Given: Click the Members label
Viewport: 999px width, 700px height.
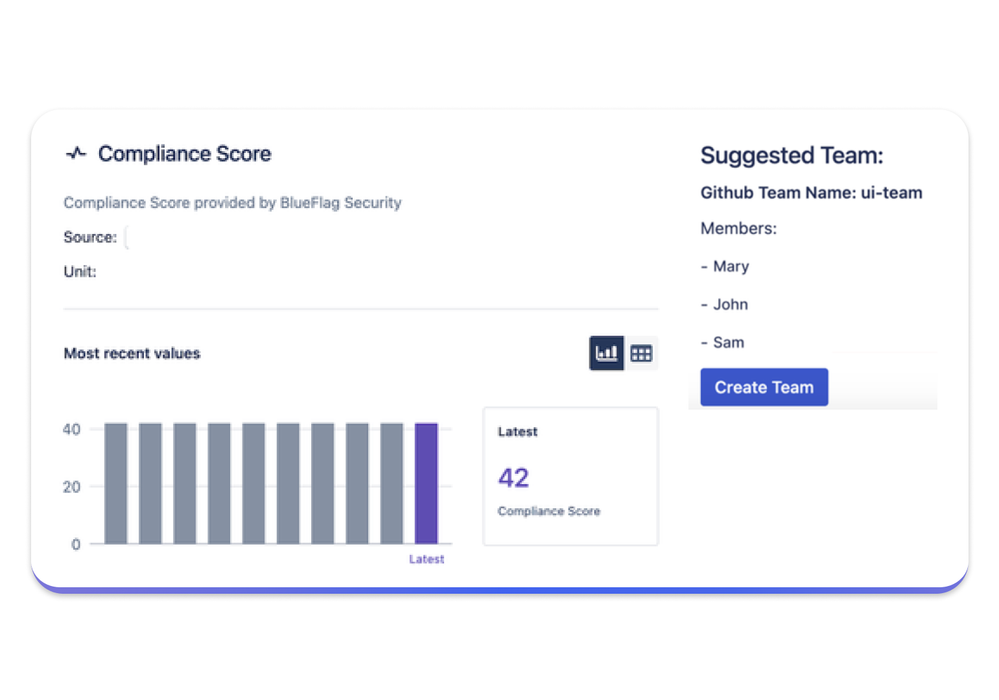Looking at the screenshot, I should coord(738,229).
